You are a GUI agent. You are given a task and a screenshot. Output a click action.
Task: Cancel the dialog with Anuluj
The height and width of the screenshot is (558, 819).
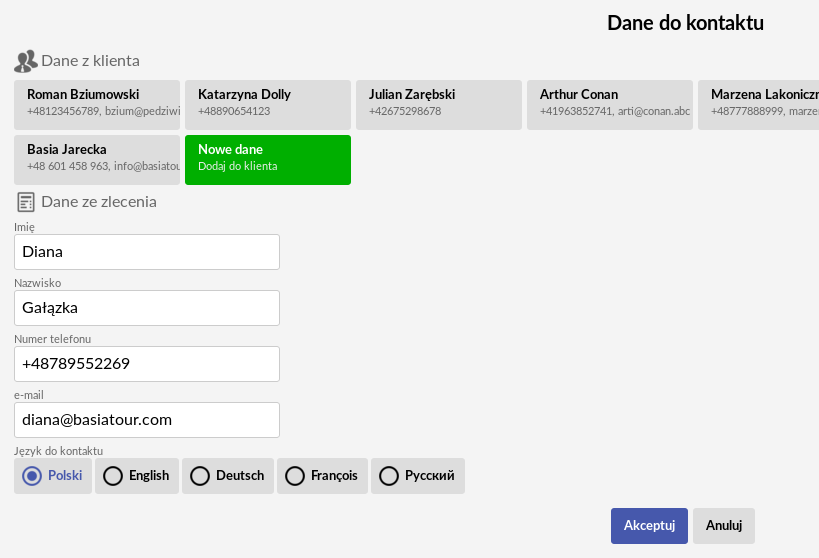tap(724, 526)
